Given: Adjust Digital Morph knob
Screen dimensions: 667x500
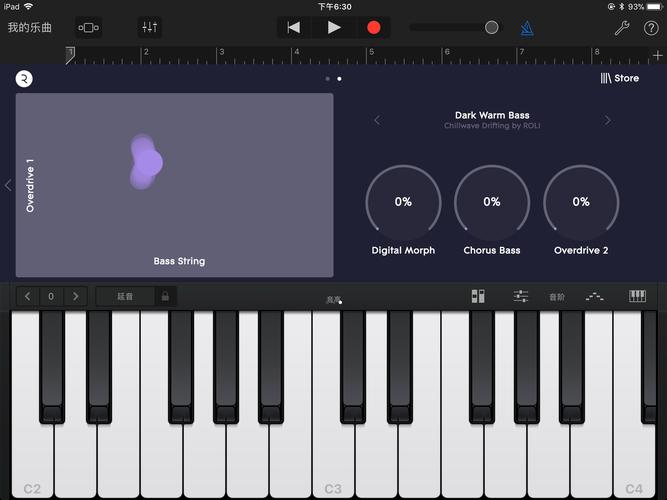Looking at the screenshot, I should [403, 202].
